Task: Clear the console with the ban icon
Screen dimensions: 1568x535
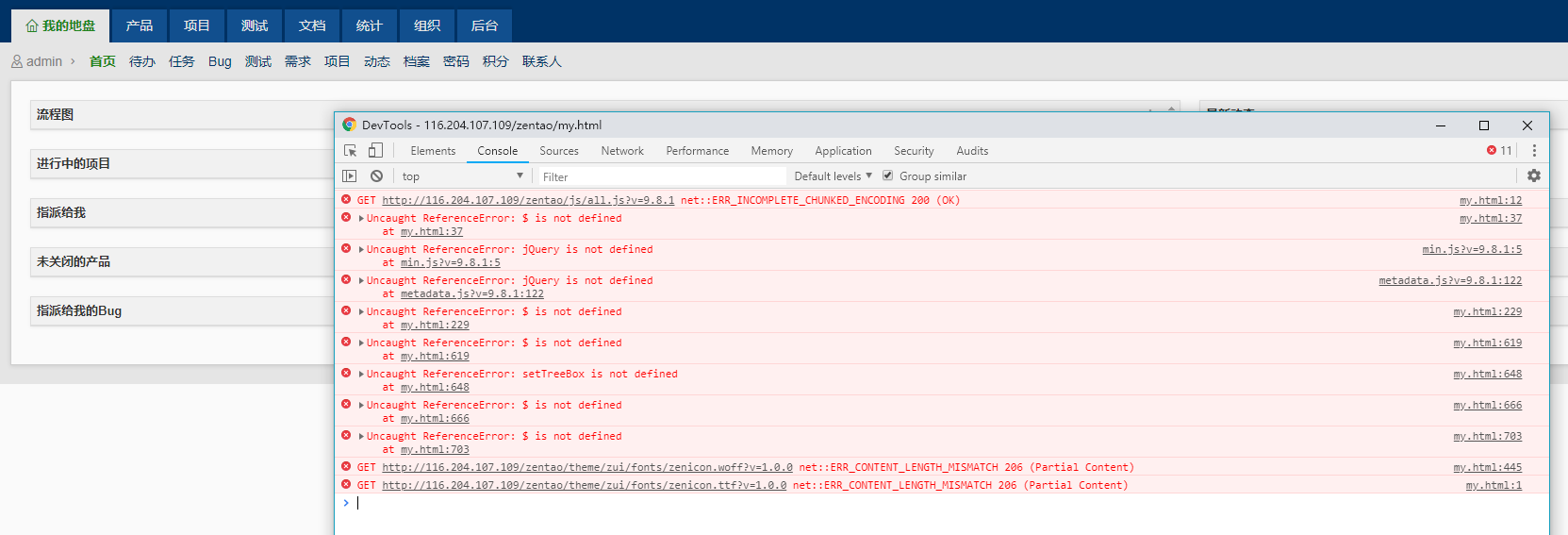Action: coord(376,176)
